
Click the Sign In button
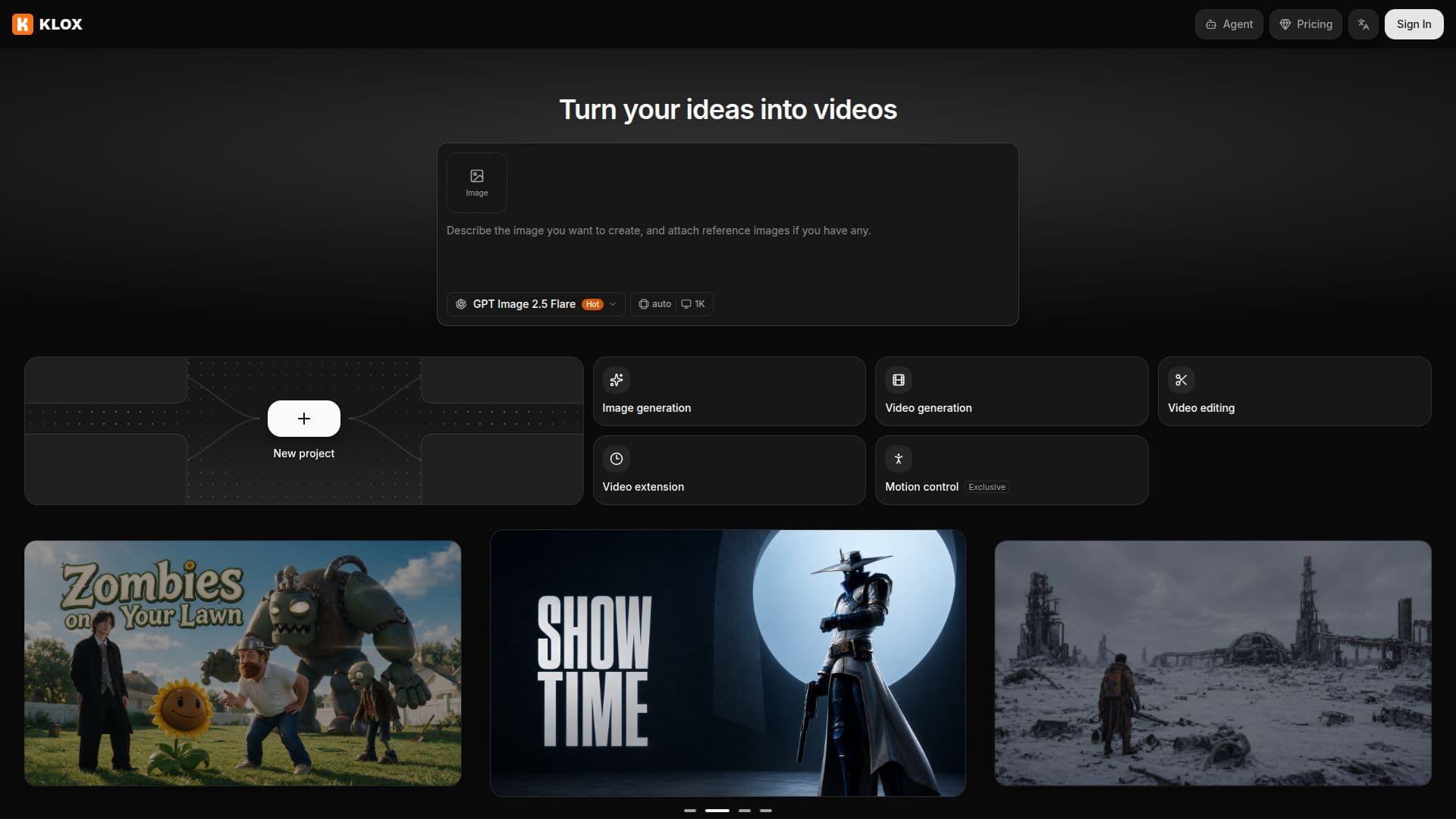tap(1414, 24)
